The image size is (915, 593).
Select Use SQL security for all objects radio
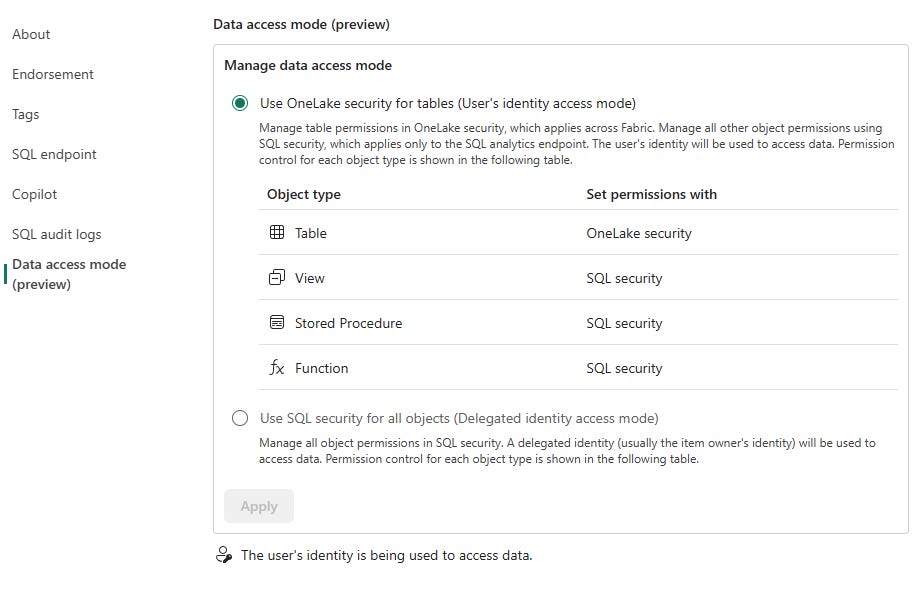(x=240, y=418)
